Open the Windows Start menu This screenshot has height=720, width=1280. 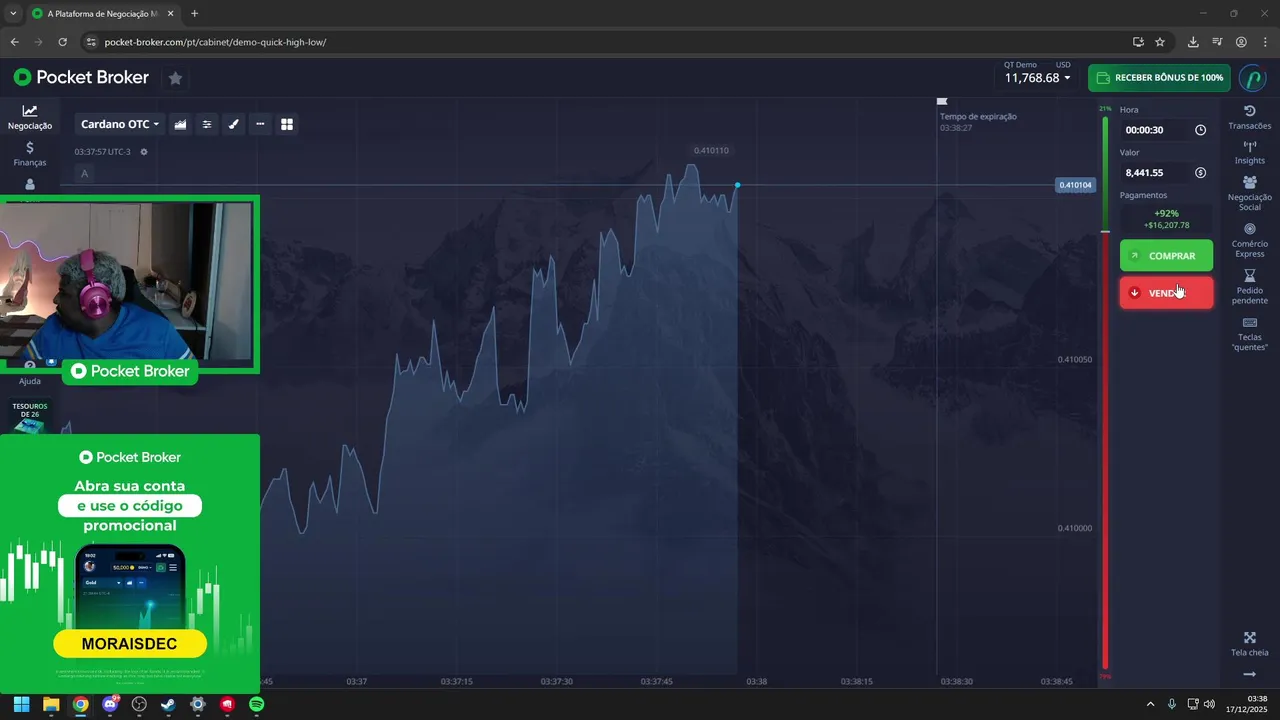[21, 704]
